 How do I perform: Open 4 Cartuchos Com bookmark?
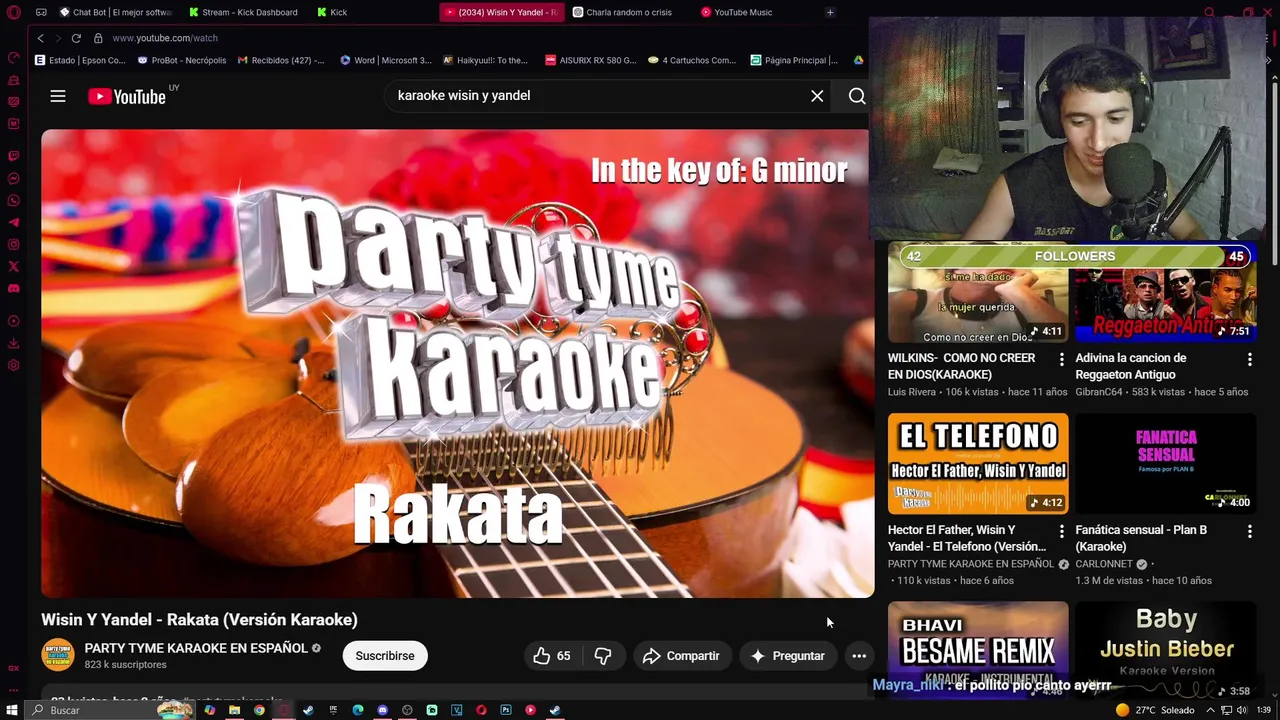click(692, 60)
